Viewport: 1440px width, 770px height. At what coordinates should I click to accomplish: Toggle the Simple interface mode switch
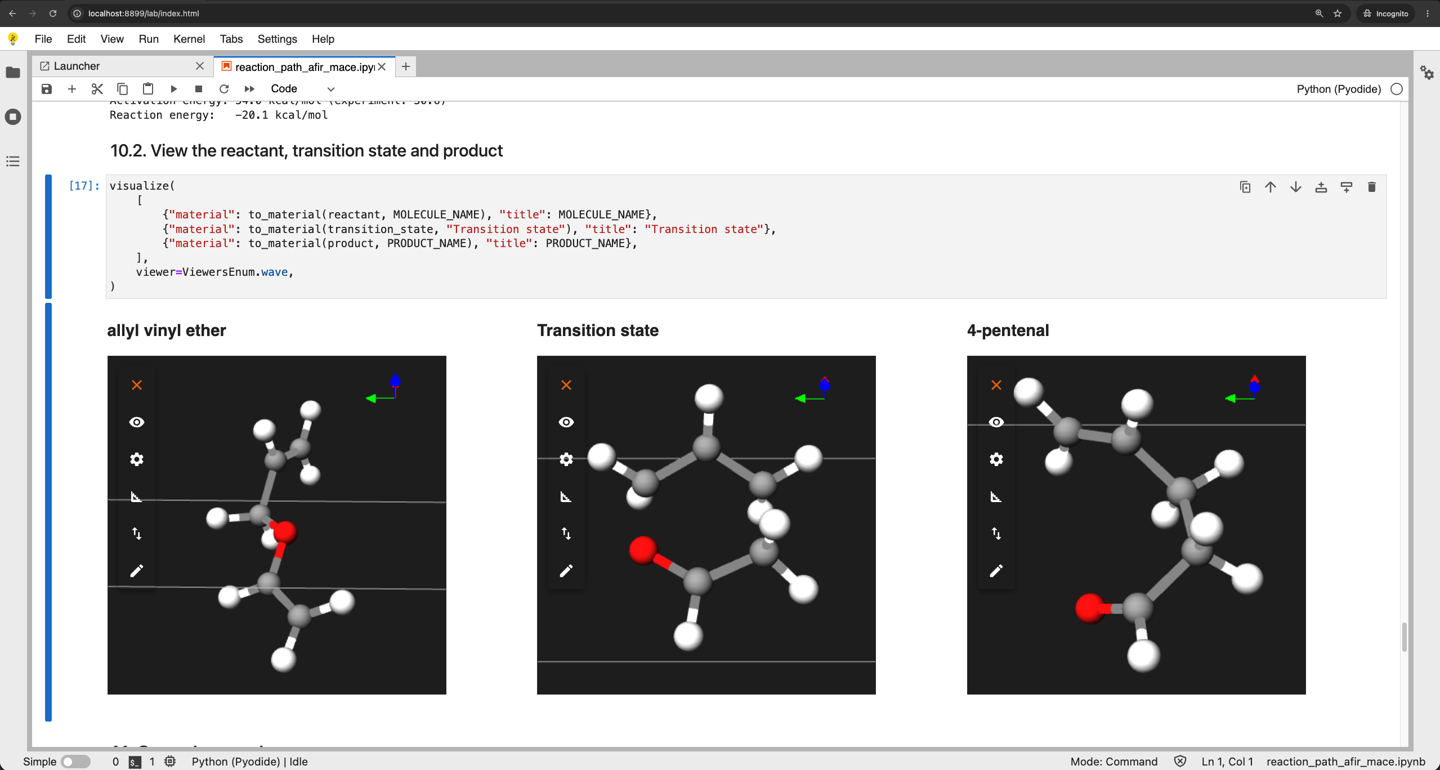pos(75,762)
